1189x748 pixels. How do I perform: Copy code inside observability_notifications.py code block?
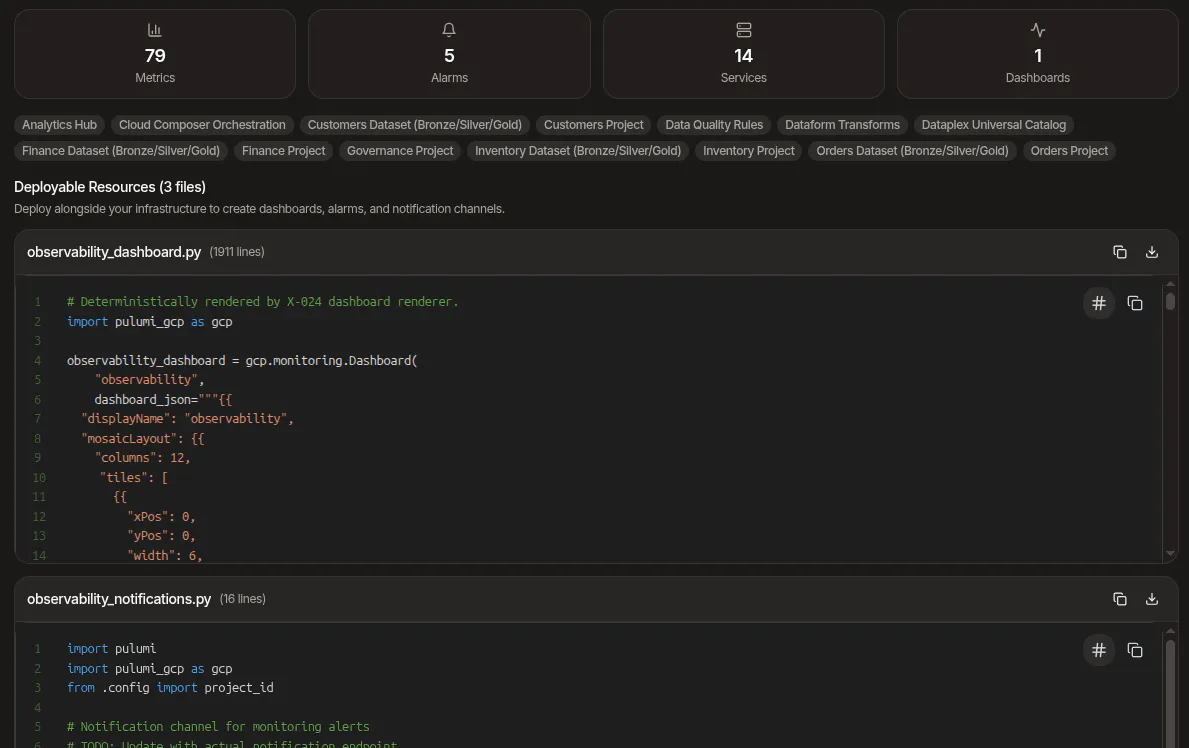click(x=1134, y=650)
